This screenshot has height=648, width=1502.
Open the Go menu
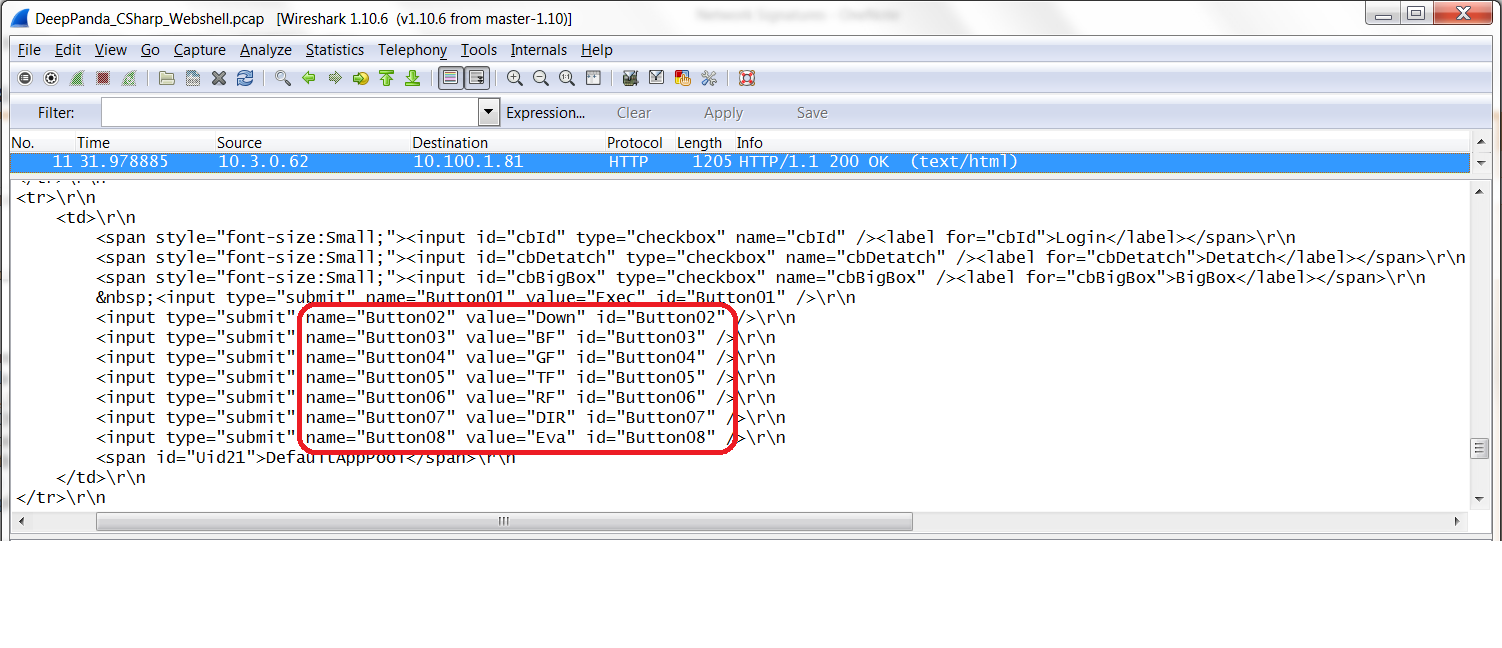[150, 50]
